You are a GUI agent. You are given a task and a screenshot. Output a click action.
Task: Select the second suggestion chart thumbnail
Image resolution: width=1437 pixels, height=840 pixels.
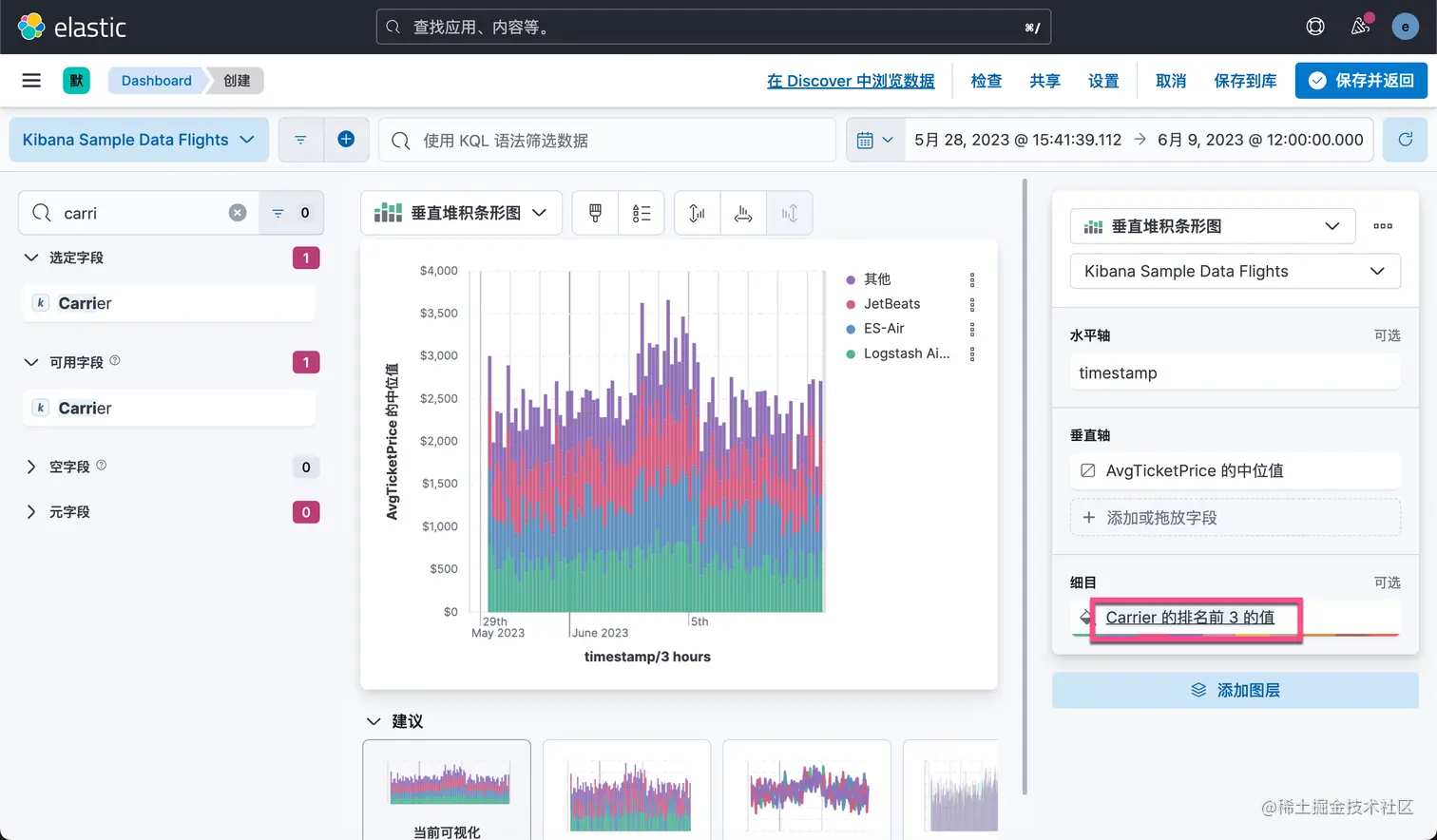[x=626, y=790]
